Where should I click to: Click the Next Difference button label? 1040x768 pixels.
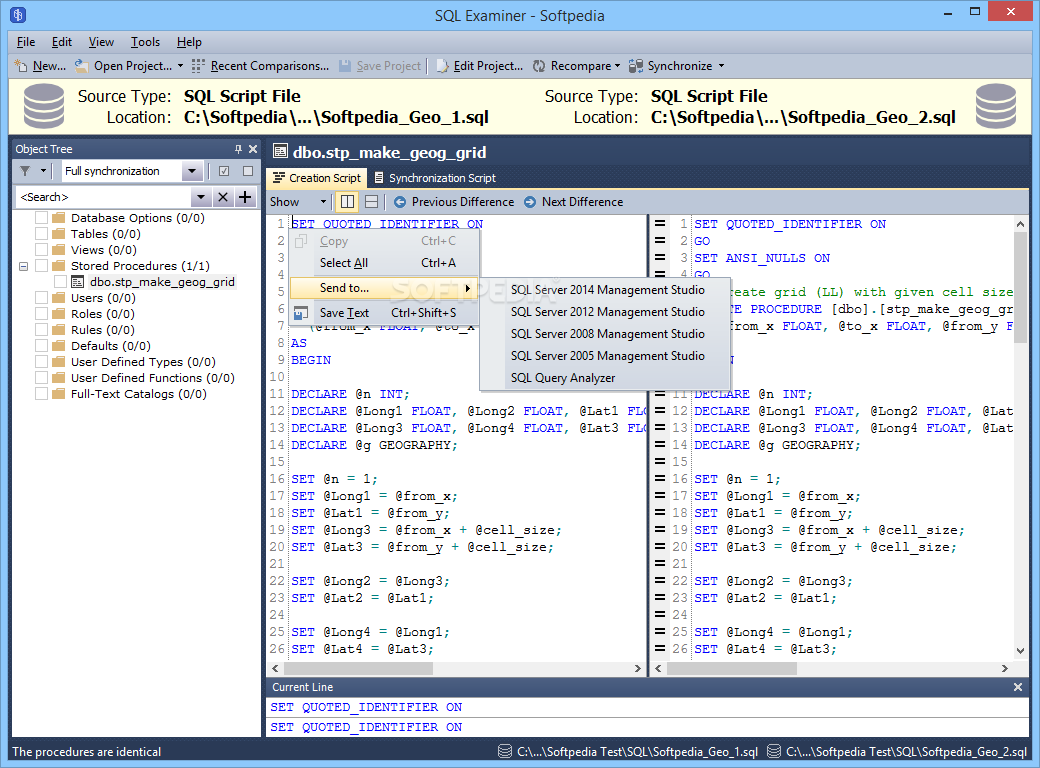coord(582,202)
